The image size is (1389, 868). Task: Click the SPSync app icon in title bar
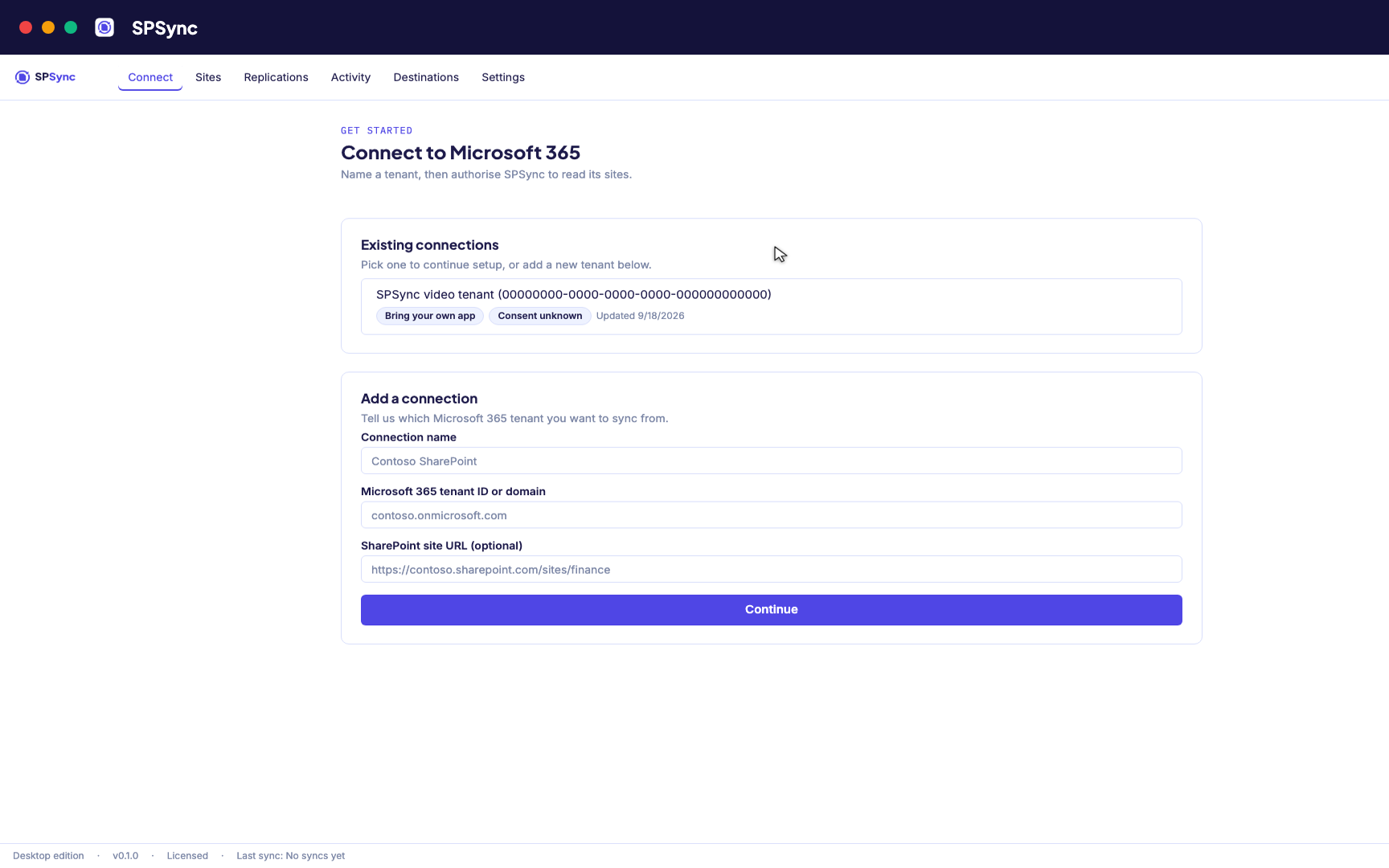104,27
